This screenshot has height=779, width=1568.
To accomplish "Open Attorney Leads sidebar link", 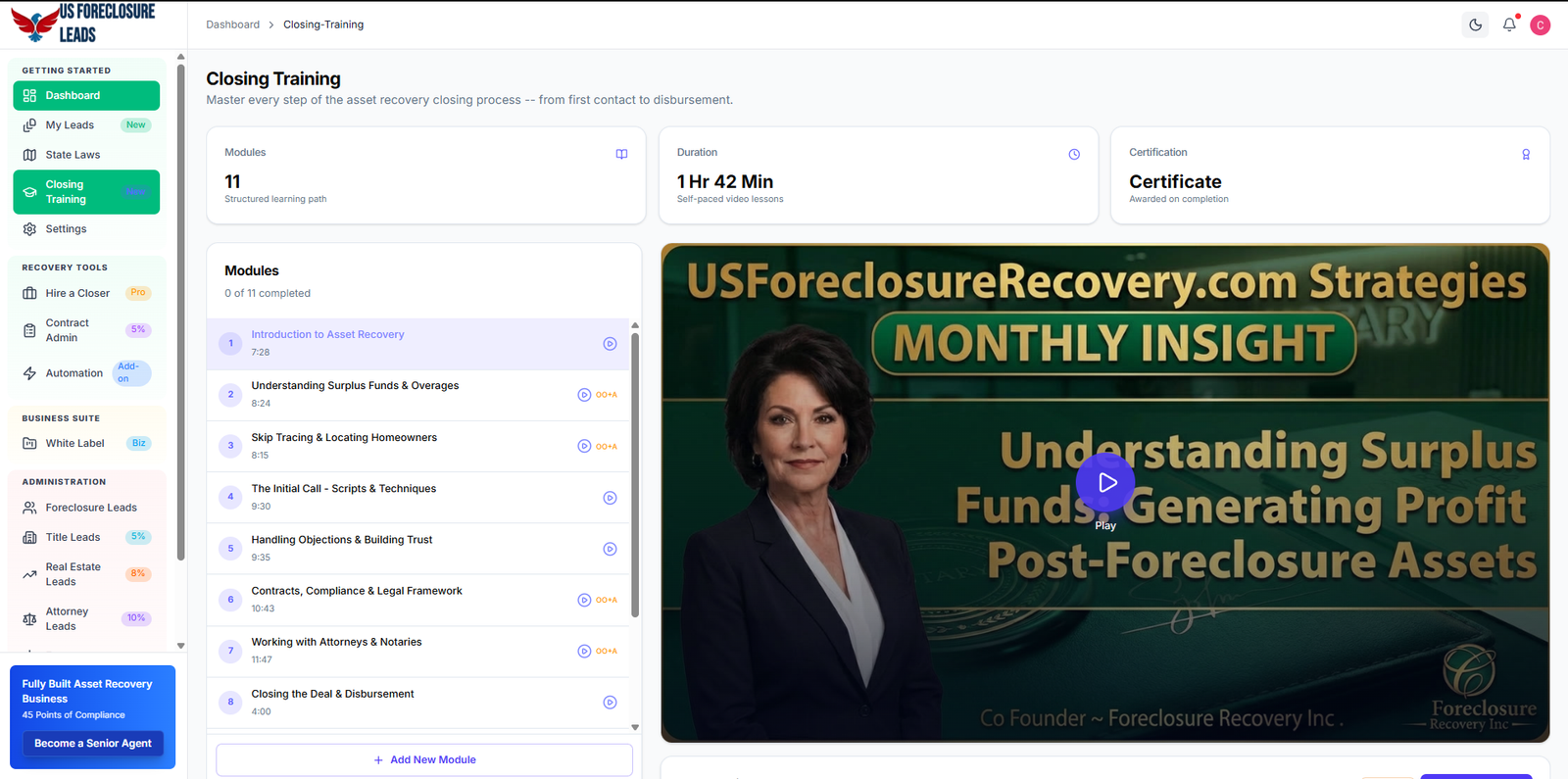I will pyautogui.click(x=86, y=619).
